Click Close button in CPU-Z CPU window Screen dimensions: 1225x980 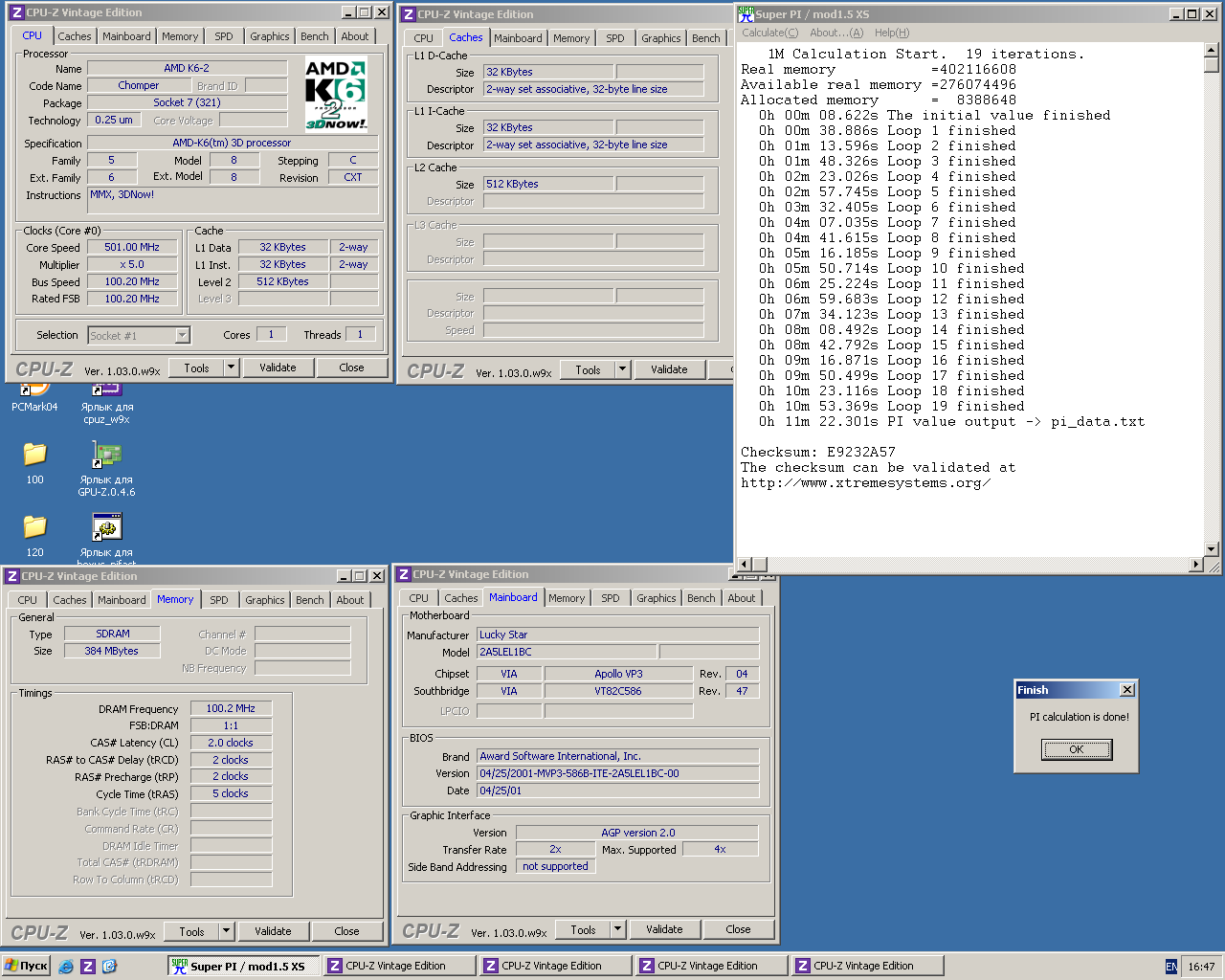[x=351, y=367]
